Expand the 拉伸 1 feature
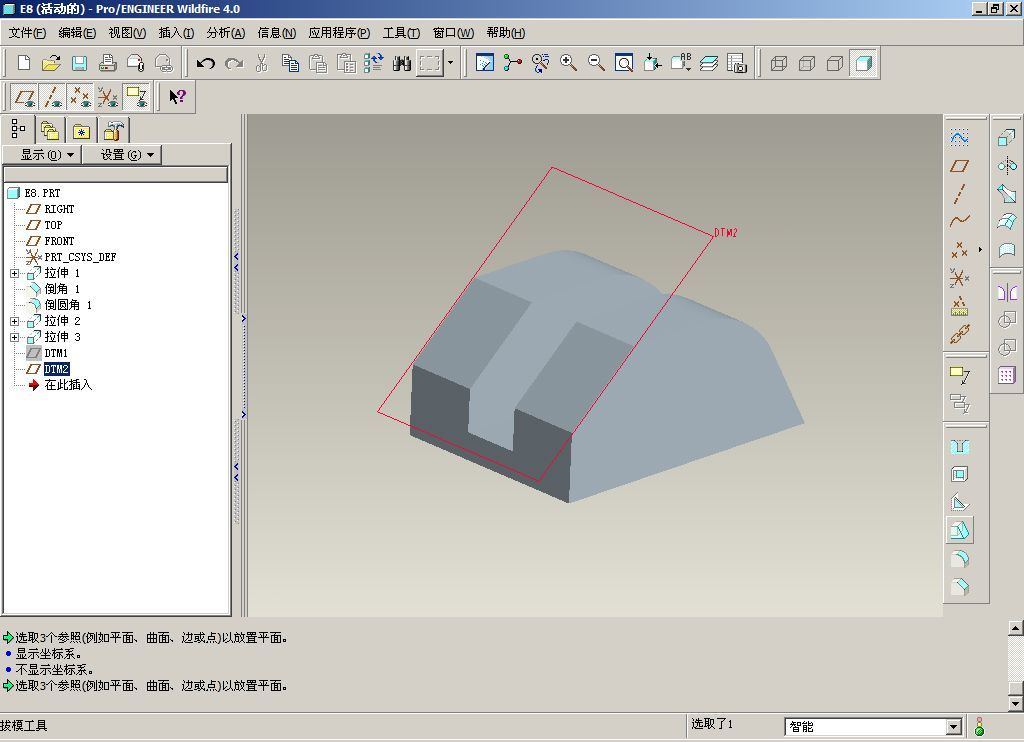Image resolution: width=1024 pixels, height=742 pixels. pos(14,273)
